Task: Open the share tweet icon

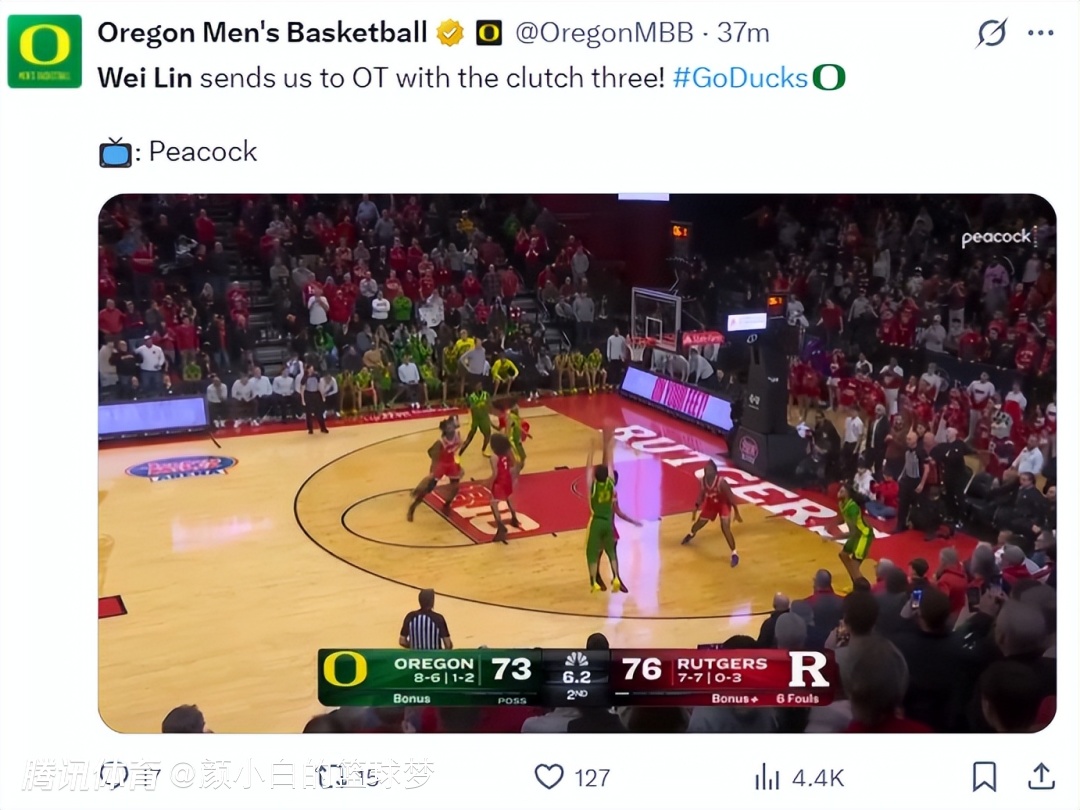Action: pos(1041,777)
